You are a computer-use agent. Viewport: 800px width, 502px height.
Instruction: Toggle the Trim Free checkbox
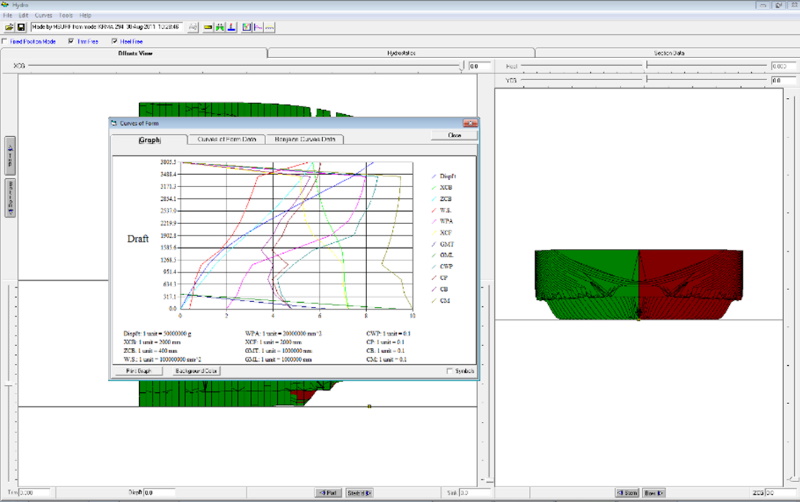click(71, 41)
